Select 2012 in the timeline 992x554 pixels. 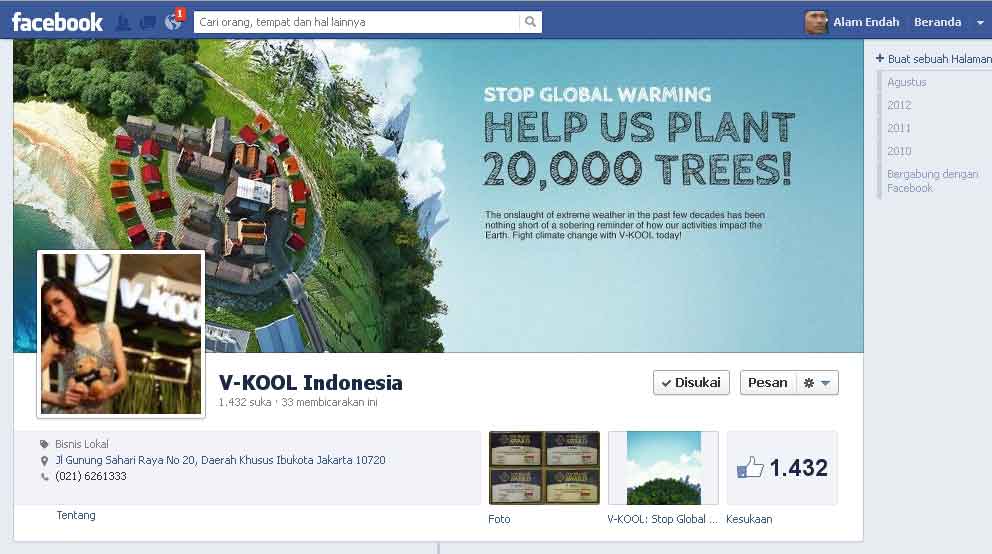pos(899,105)
